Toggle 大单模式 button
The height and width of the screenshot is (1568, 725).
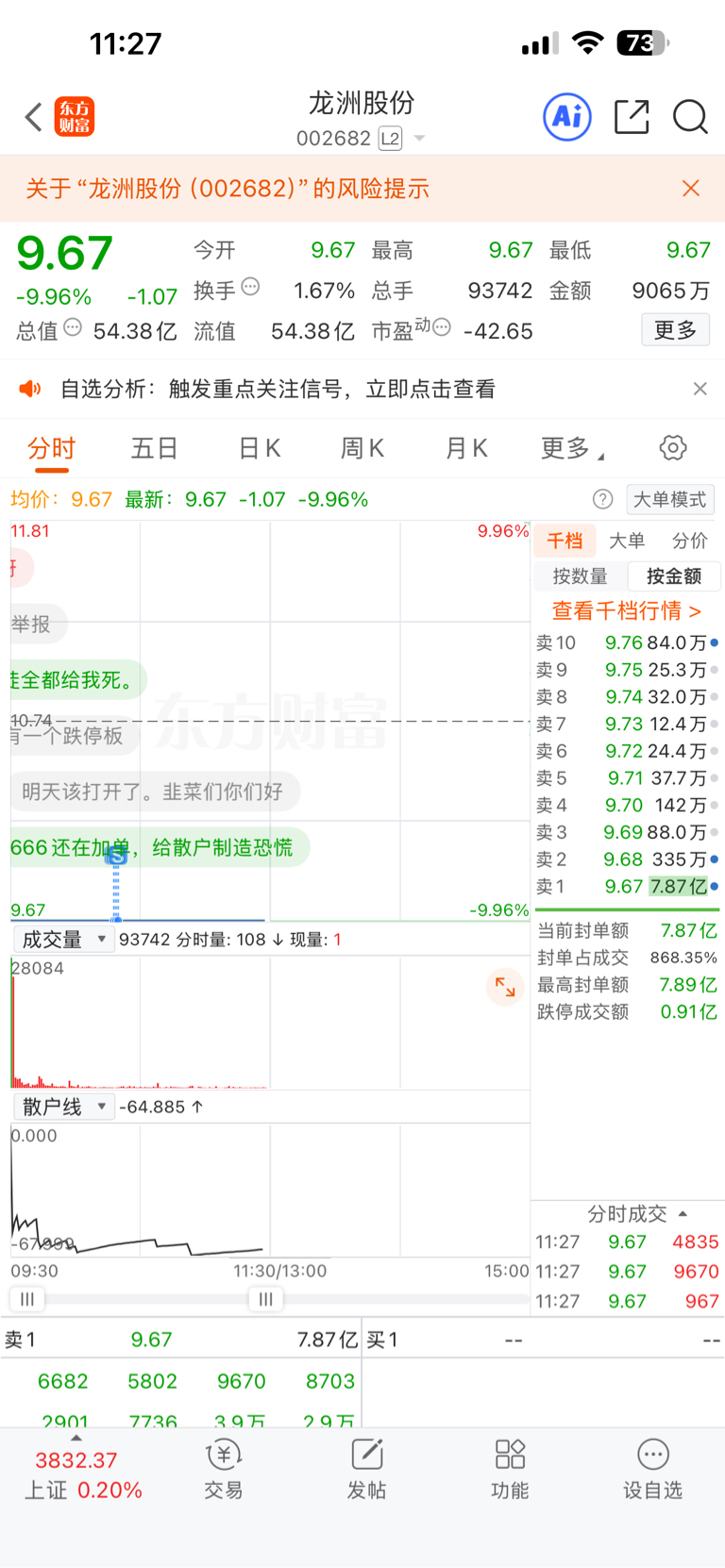point(670,499)
